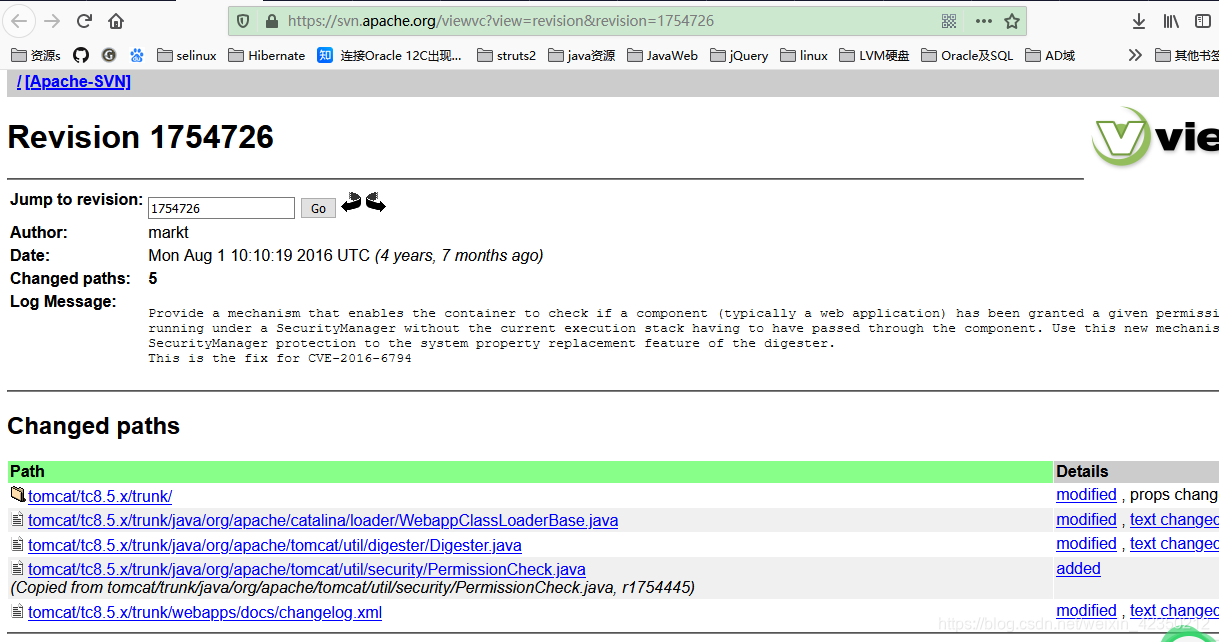Open the round grey G bookmark
This screenshot has height=642, width=1219.
pyautogui.click(x=109, y=55)
